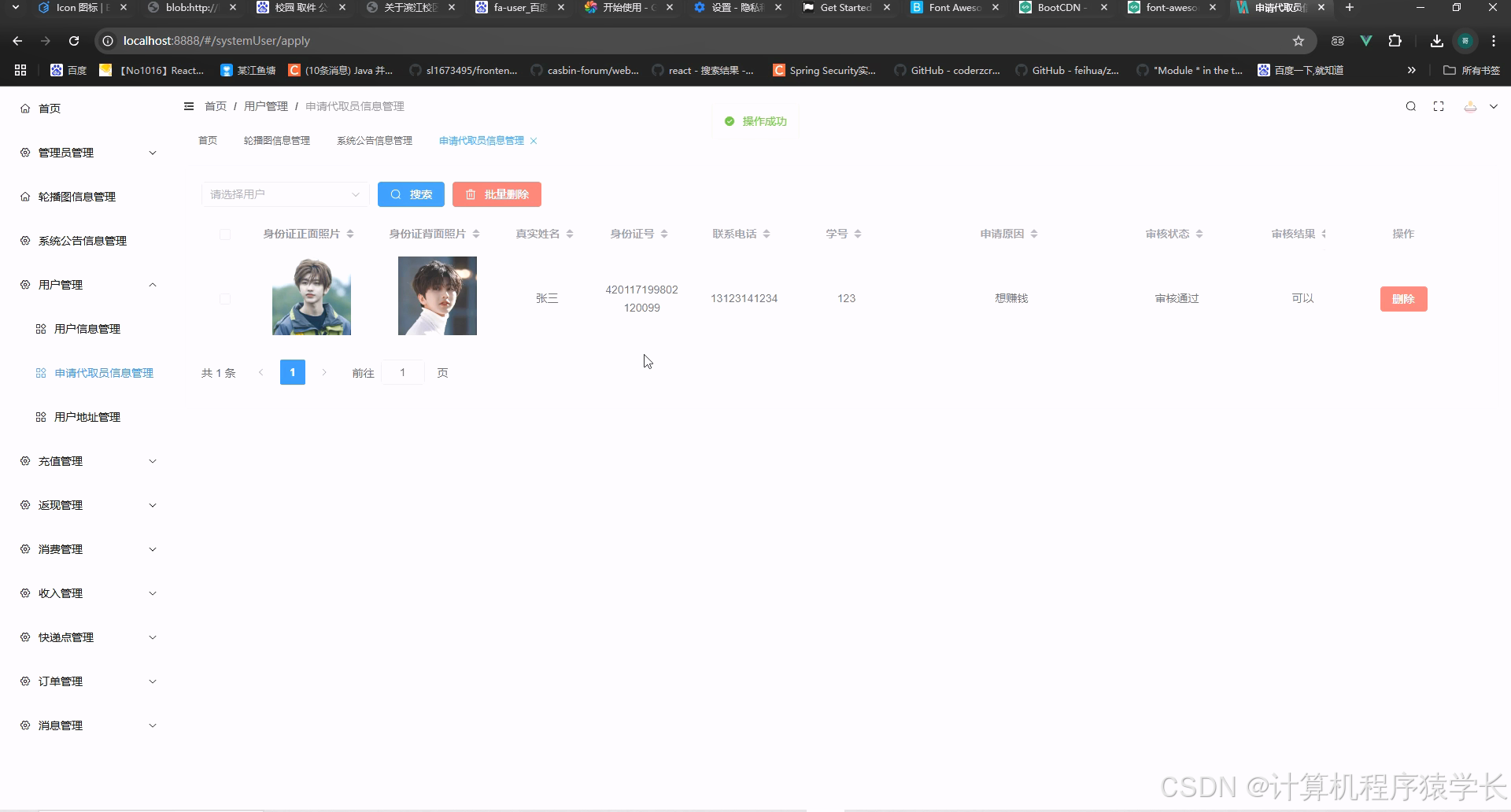Viewport: 1511px width, 812px height.
Task: Open the 请选择用户 dropdown
Action: coord(285,194)
